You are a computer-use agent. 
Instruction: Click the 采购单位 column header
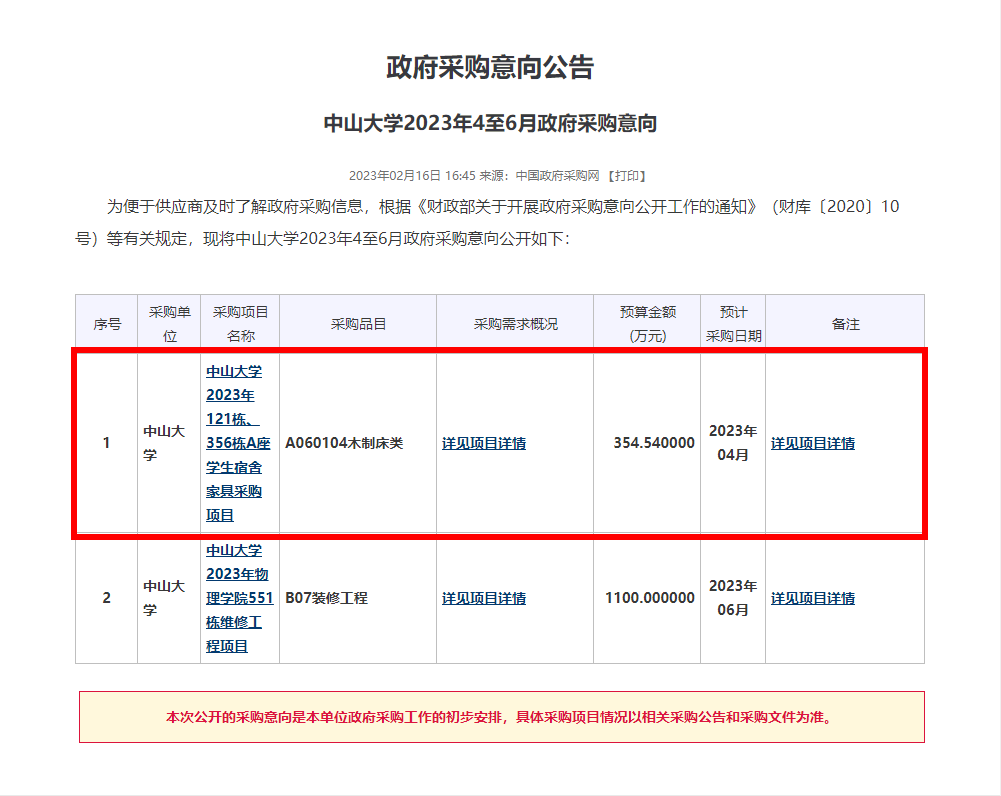[x=169, y=324]
